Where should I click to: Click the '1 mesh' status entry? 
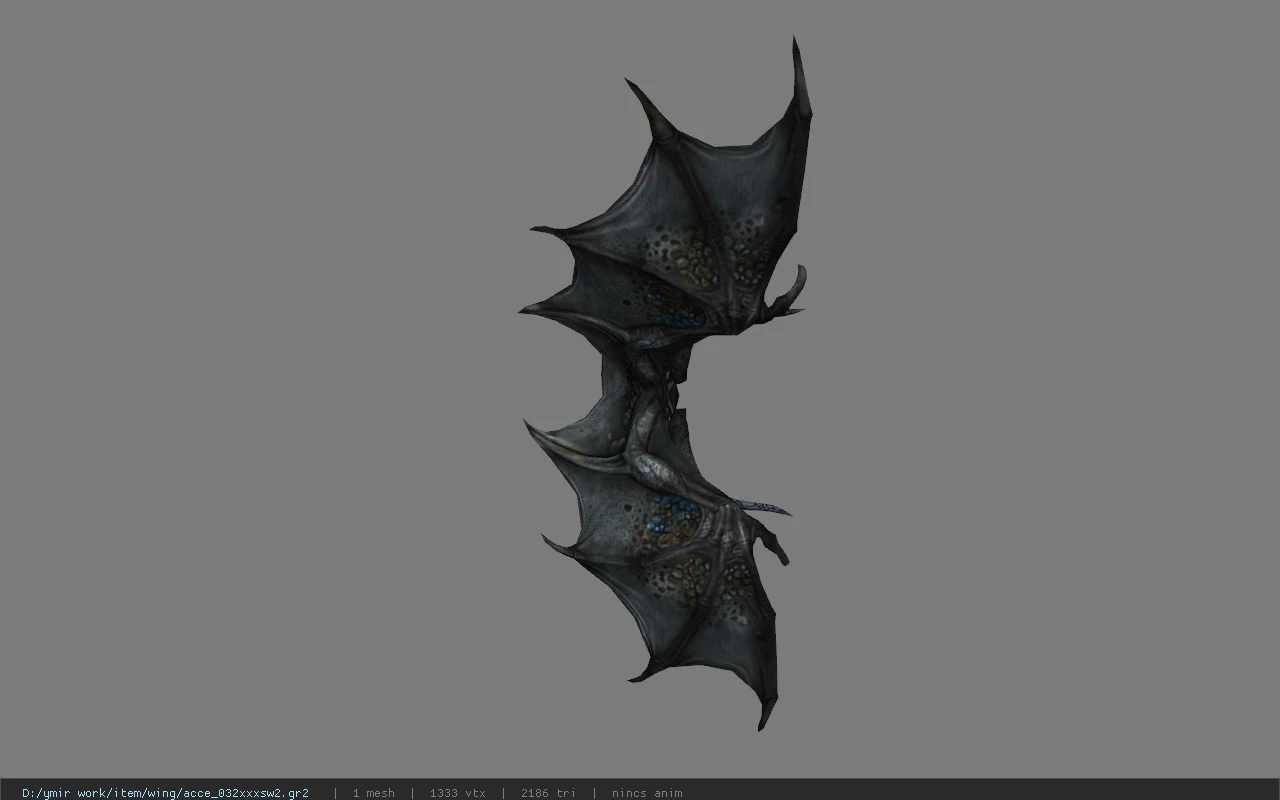(x=373, y=793)
